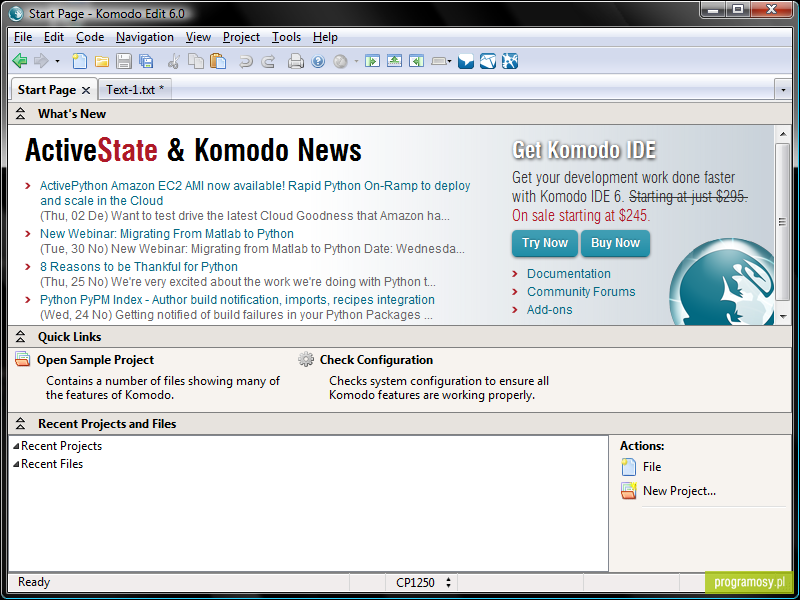This screenshot has height=600, width=800.
Task: Click the news panel scrollbar thumb
Action: (783, 222)
